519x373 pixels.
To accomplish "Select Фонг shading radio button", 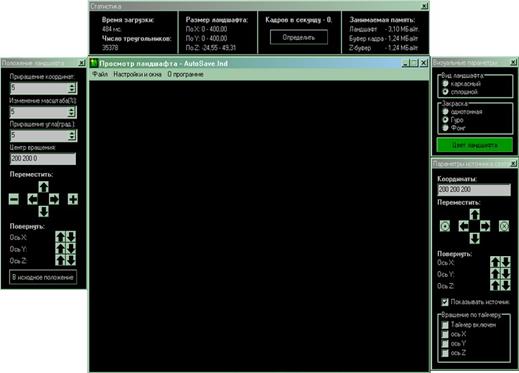I will pos(445,128).
